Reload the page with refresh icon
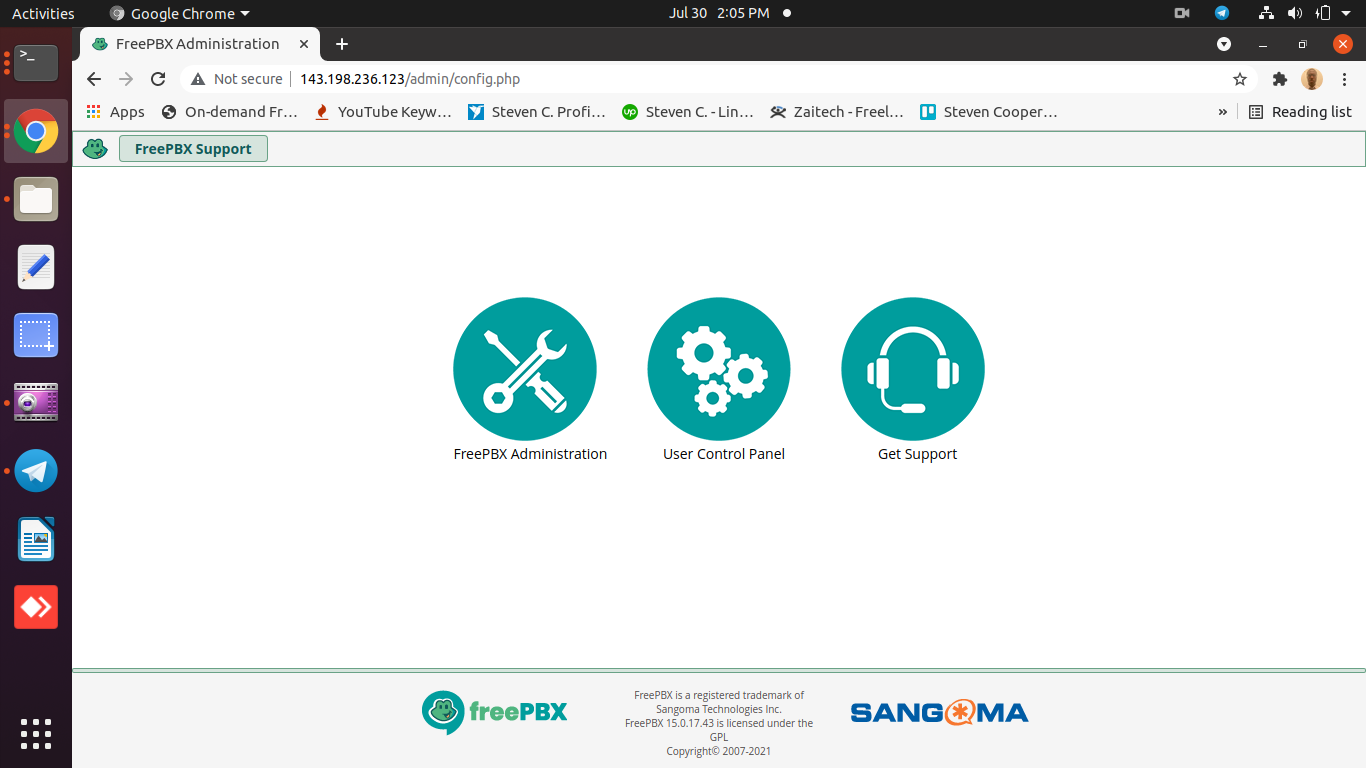The height and width of the screenshot is (768, 1366). click(158, 79)
